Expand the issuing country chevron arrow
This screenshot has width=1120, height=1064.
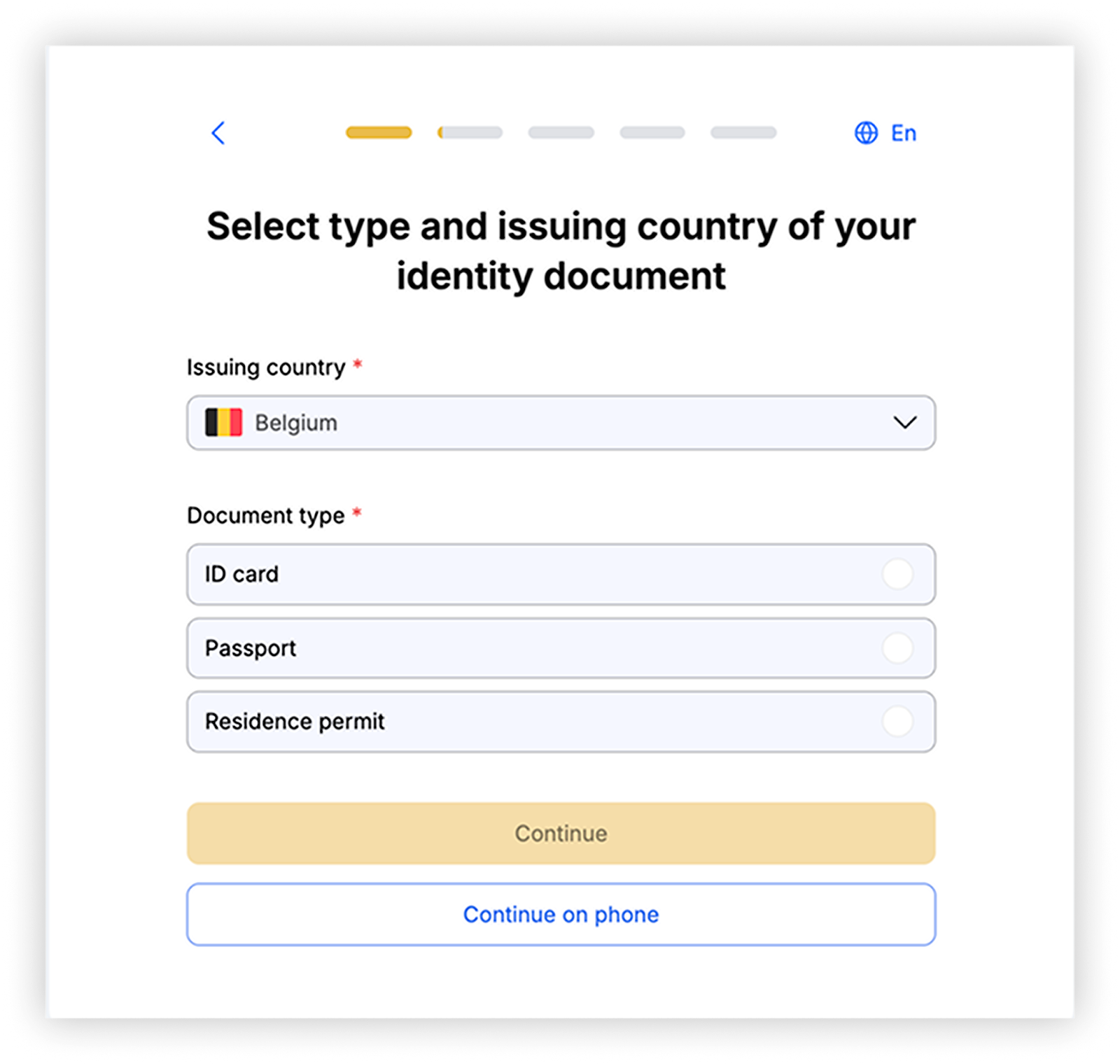pyautogui.click(x=904, y=423)
